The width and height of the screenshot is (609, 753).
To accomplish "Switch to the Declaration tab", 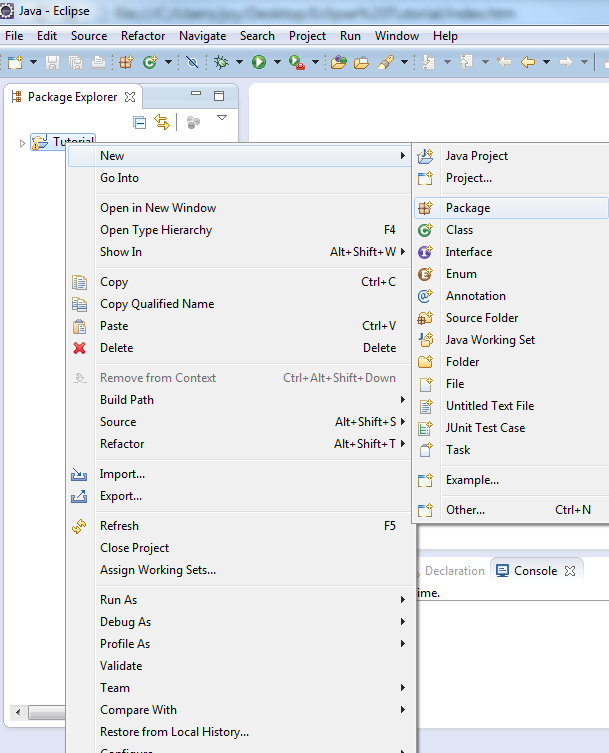I will pos(454,571).
